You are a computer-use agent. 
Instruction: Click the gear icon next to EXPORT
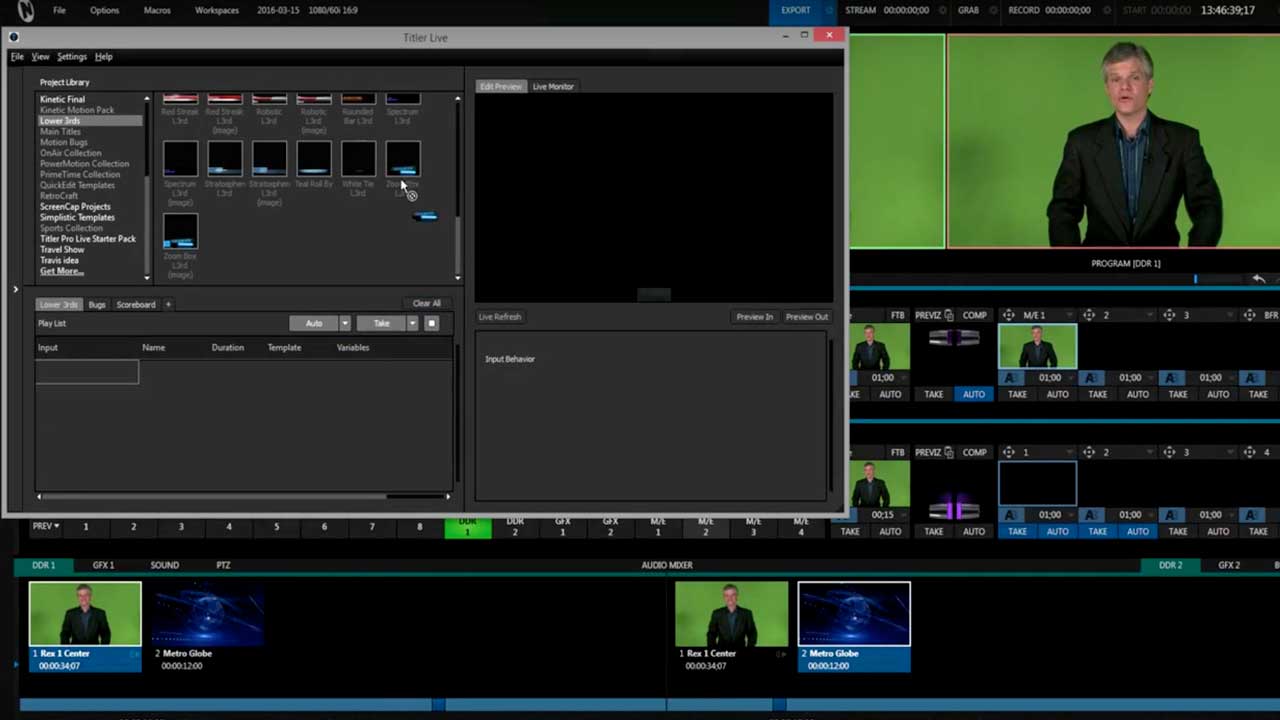point(829,11)
